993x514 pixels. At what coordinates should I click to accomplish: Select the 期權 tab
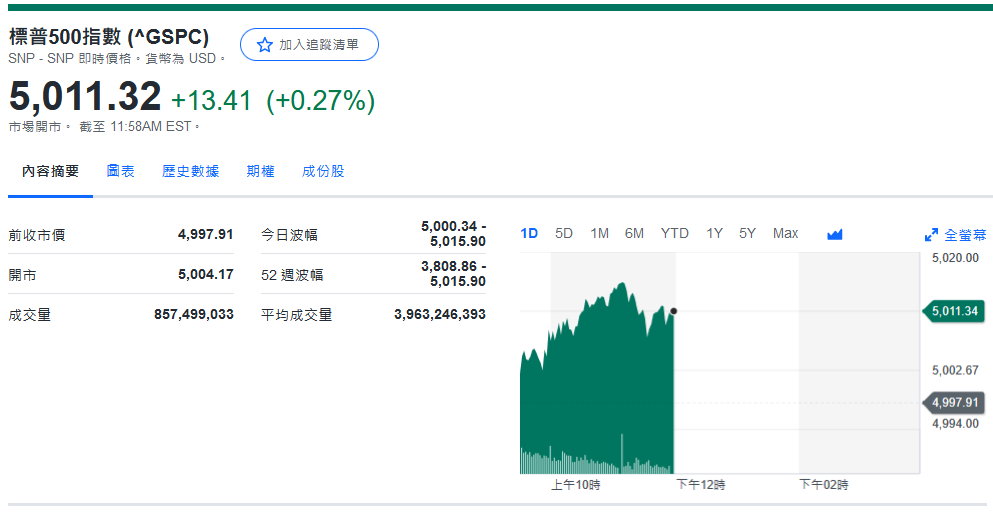point(260,171)
